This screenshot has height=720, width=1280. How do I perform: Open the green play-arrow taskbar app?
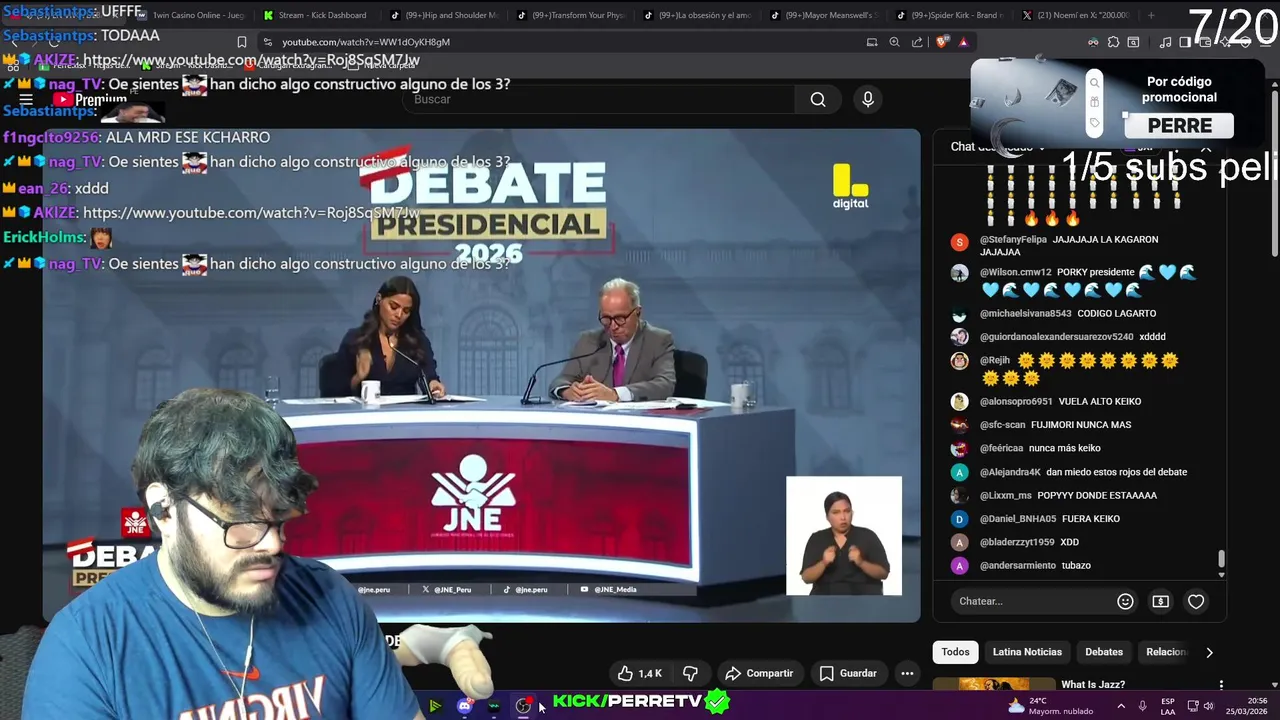(x=435, y=706)
